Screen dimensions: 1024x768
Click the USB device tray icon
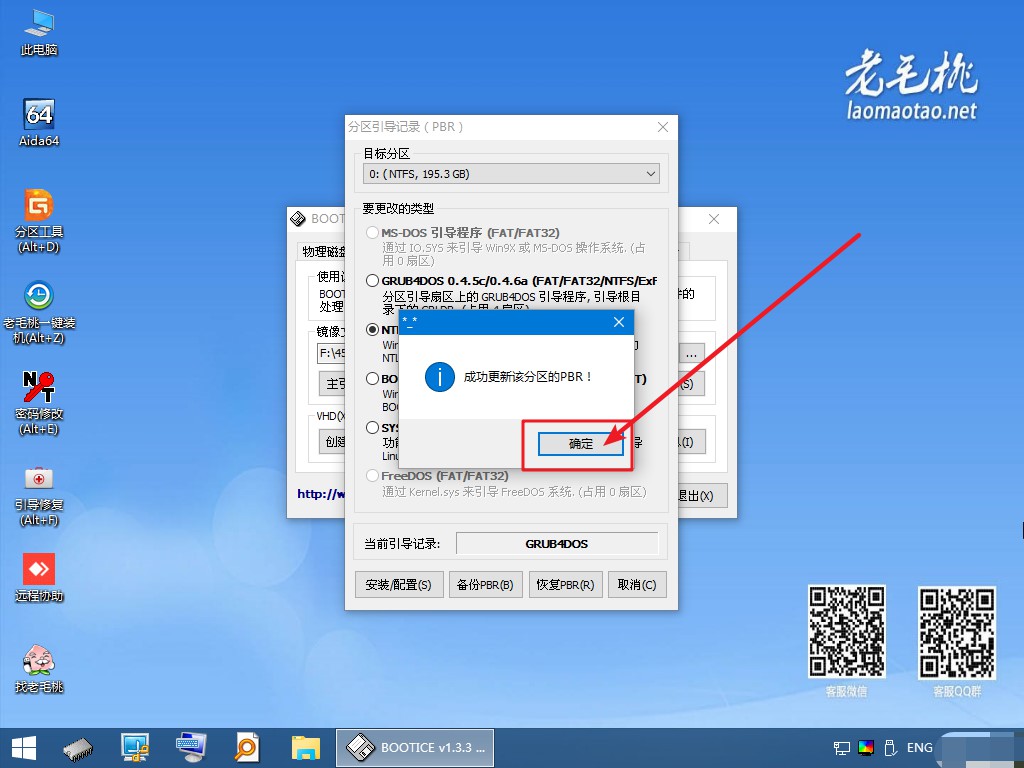[889, 748]
